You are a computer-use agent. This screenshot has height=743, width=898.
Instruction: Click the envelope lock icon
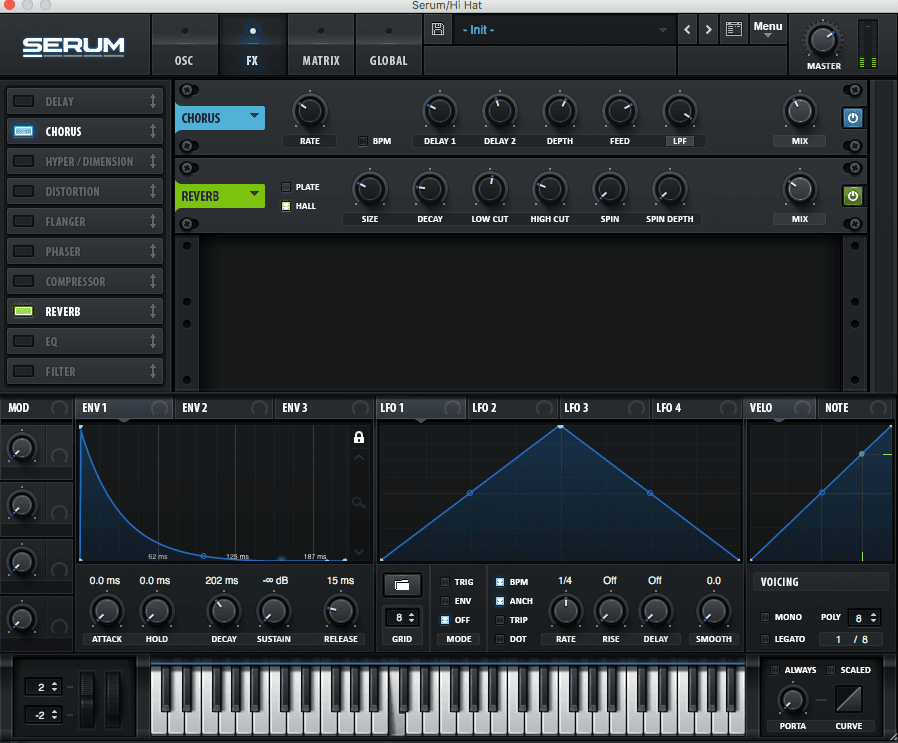pyautogui.click(x=359, y=438)
